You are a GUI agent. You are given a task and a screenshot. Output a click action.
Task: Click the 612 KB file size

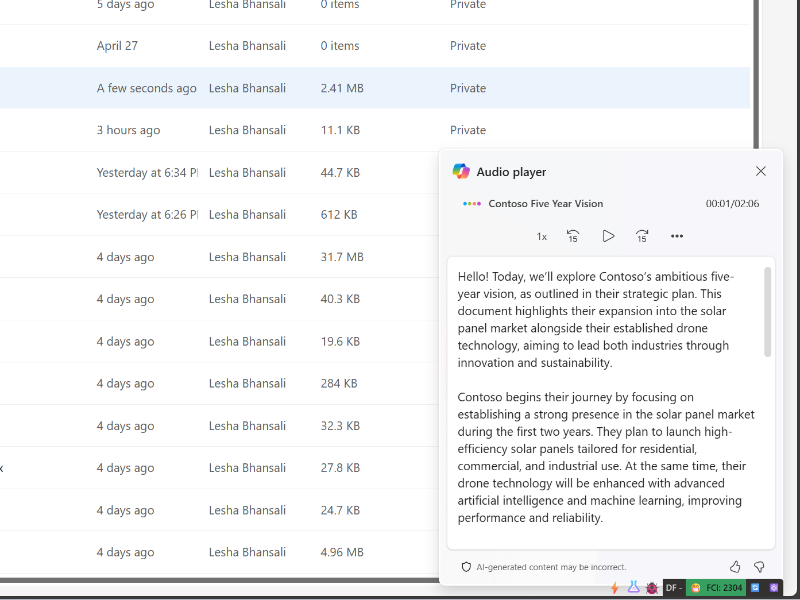(339, 215)
